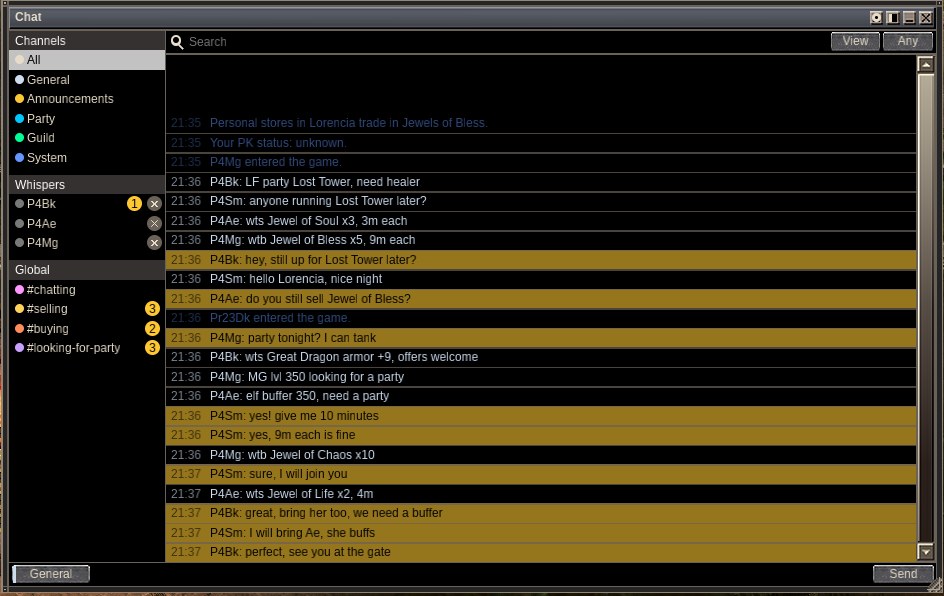Click the resize grip at the window's bottom right corner

[936, 585]
